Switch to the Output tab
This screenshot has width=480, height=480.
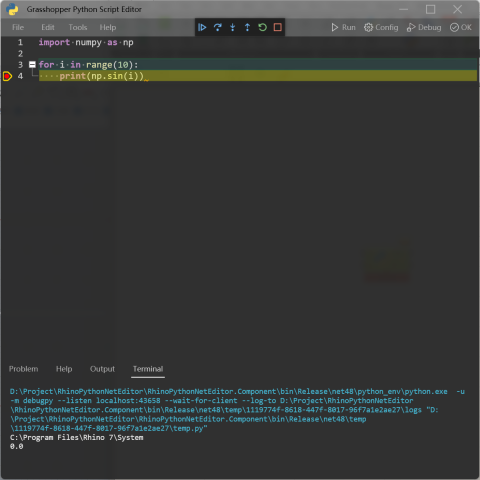point(102,369)
